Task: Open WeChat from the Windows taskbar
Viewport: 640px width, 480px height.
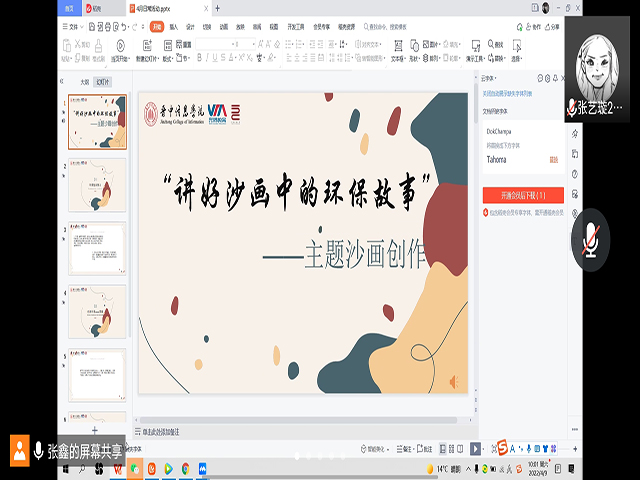Action: pyautogui.click(x=135, y=469)
